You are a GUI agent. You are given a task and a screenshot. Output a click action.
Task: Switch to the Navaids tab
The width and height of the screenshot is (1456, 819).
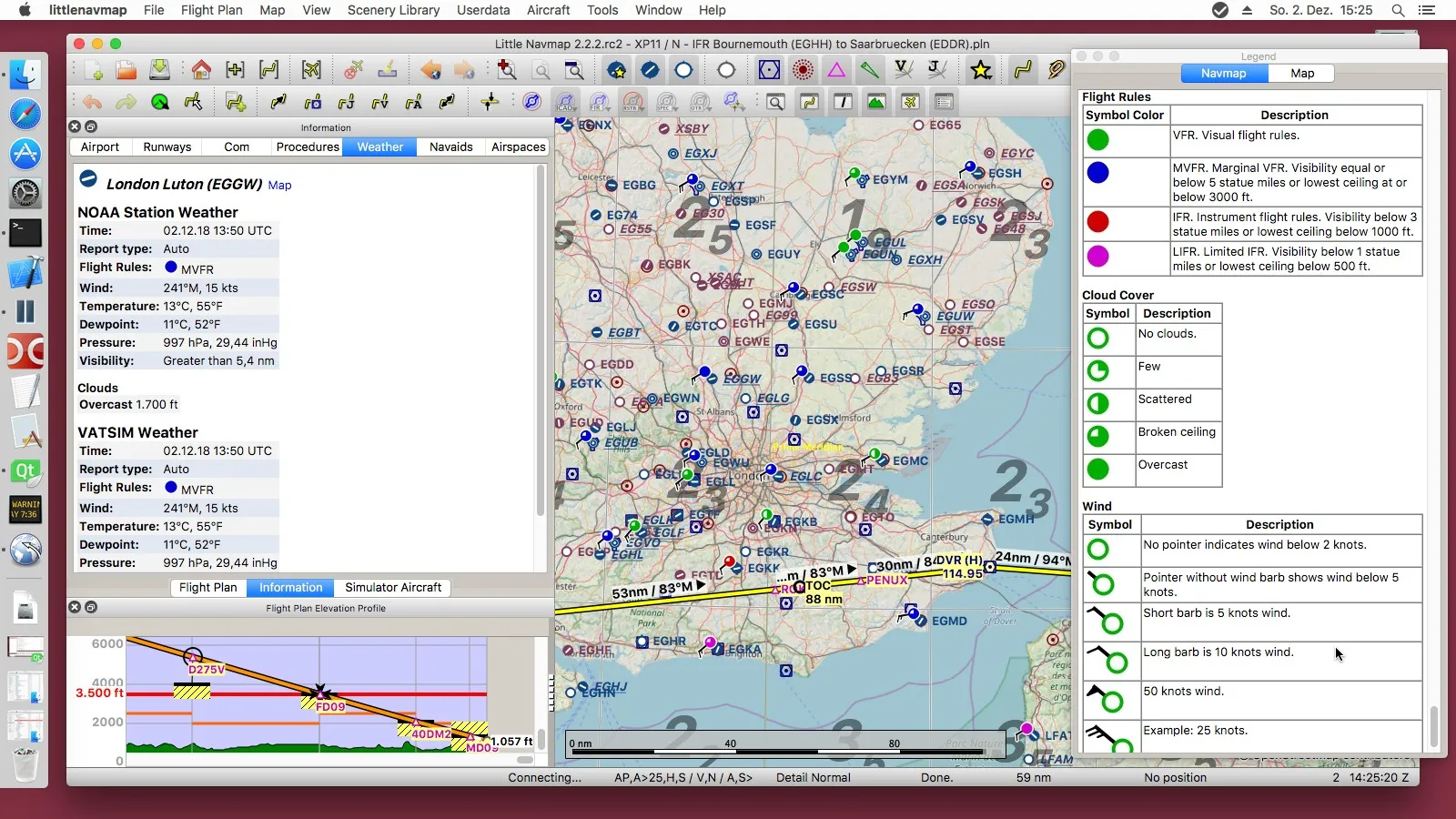[450, 147]
